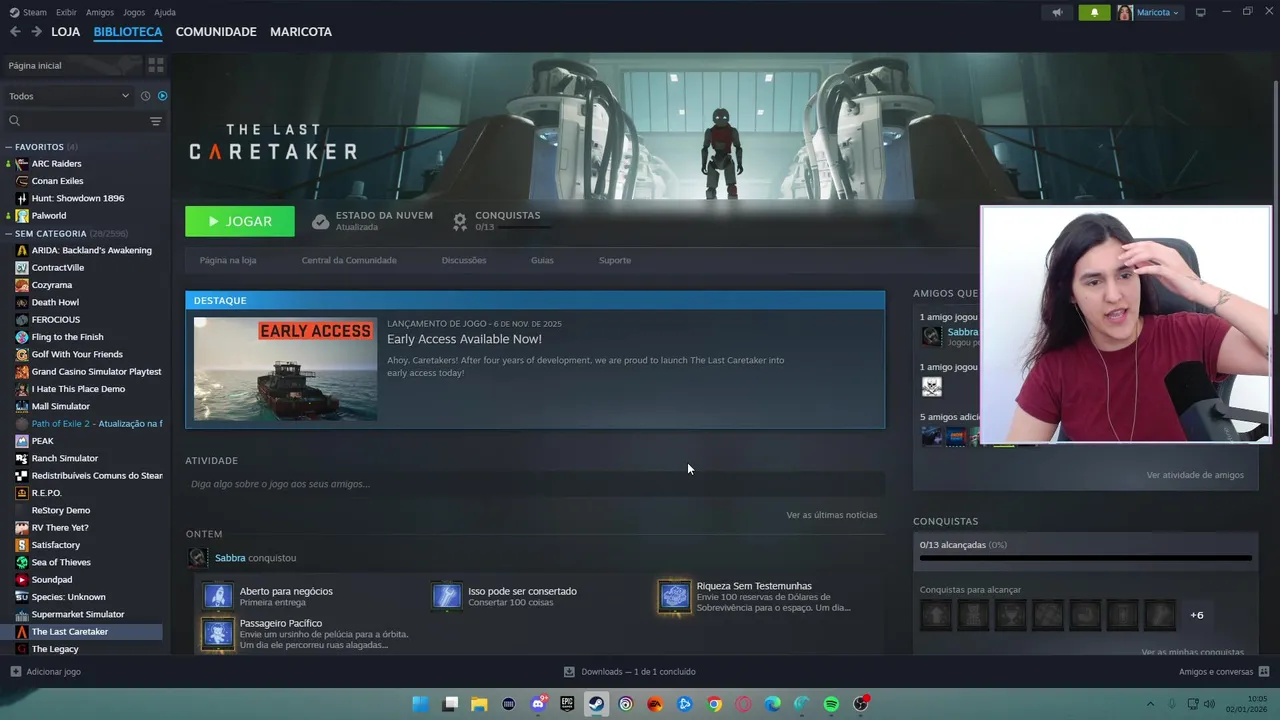Click the announcements megaphone icon
Image resolution: width=1280 pixels, height=720 pixels.
point(1057,12)
